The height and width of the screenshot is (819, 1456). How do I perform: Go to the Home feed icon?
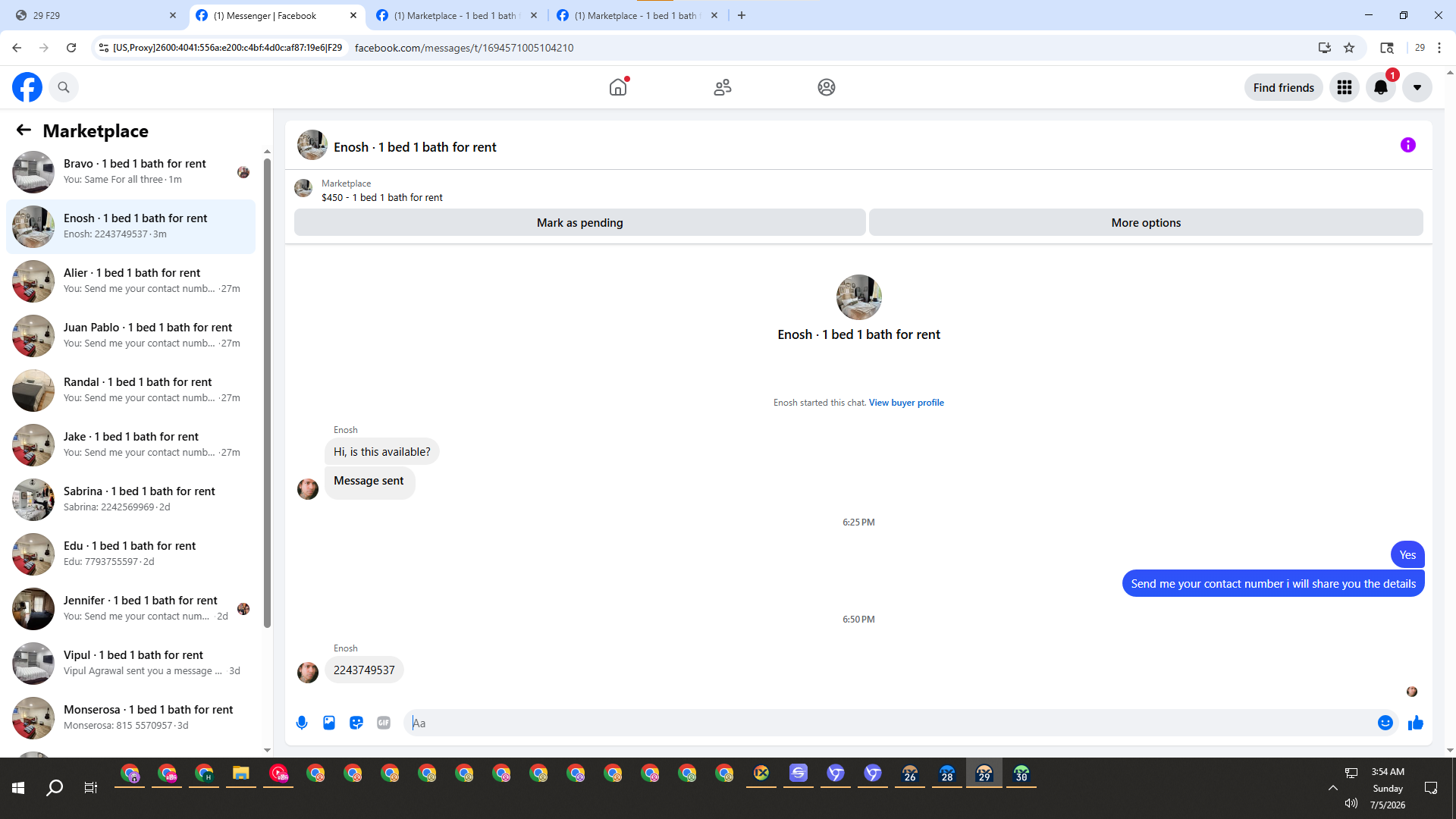[x=618, y=87]
